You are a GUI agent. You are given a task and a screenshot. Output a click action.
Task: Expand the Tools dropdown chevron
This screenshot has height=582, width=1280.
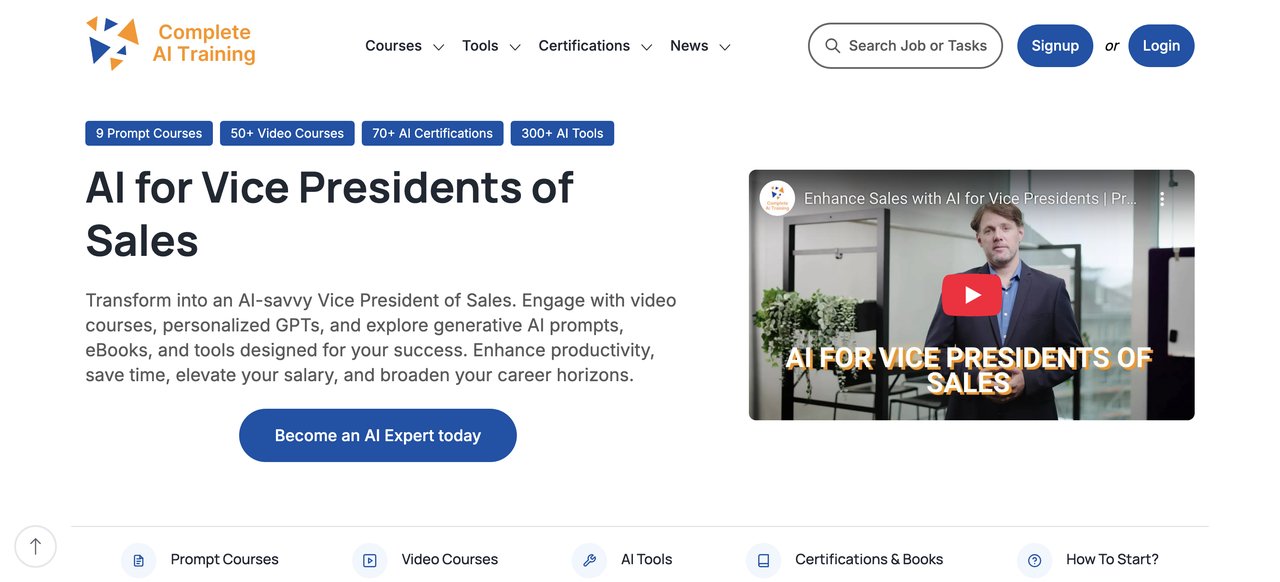515,47
